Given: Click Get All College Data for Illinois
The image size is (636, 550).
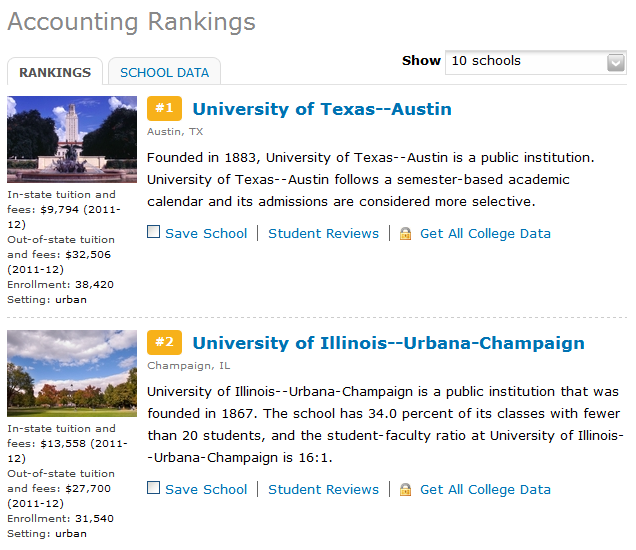Looking at the screenshot, I should (x=485, y=490).
